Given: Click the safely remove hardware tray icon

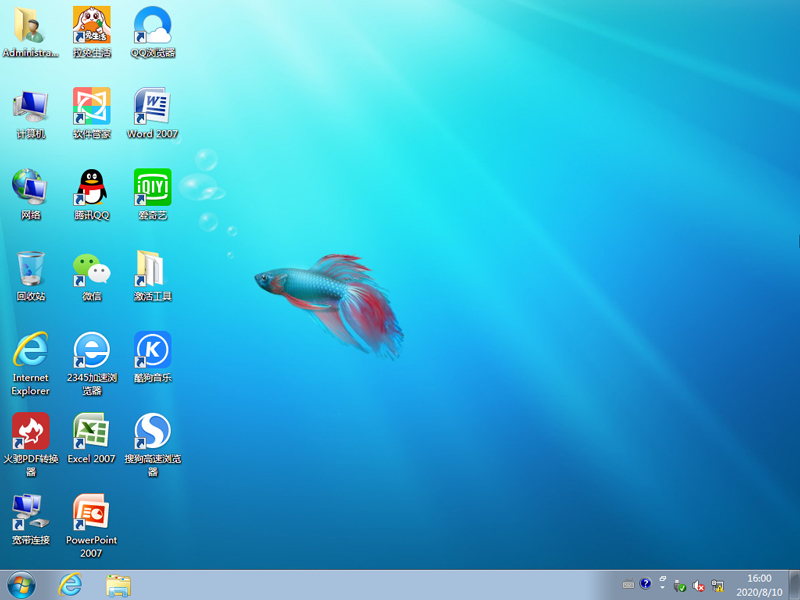Looking at the screenshot, I should click(x=680, y=586).
